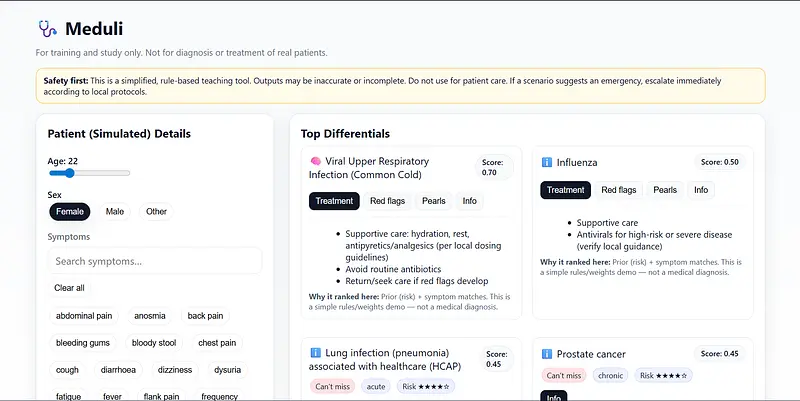Choose Other as the sex
Screen dimensions: 800x401
pos(156,212)
